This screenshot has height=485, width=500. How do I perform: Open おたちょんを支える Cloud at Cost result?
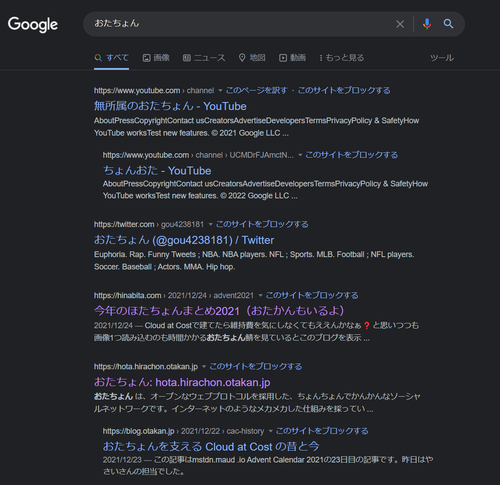[211, 446]
